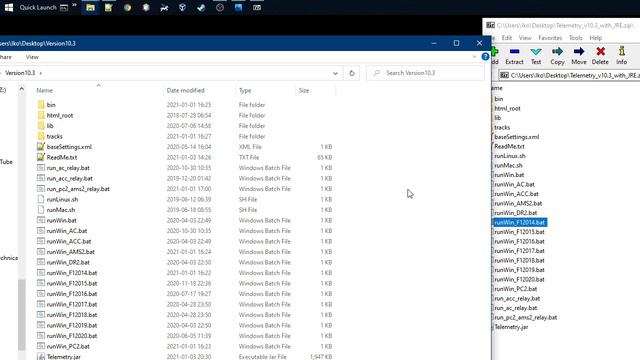Select runWin.bat in Explorer
Image resolution: width=640 pixels, height=360 pixels.
pos(61,220)
